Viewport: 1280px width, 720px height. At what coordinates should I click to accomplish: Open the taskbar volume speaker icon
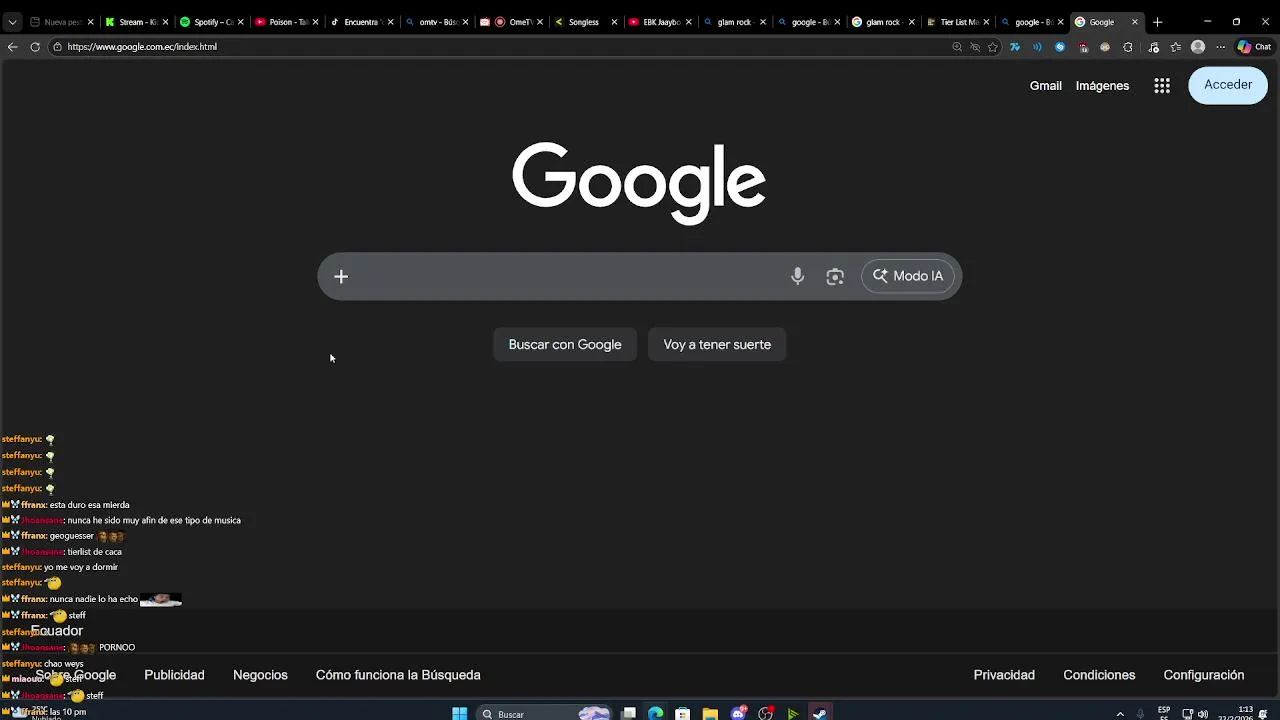tap(1202, 714)
